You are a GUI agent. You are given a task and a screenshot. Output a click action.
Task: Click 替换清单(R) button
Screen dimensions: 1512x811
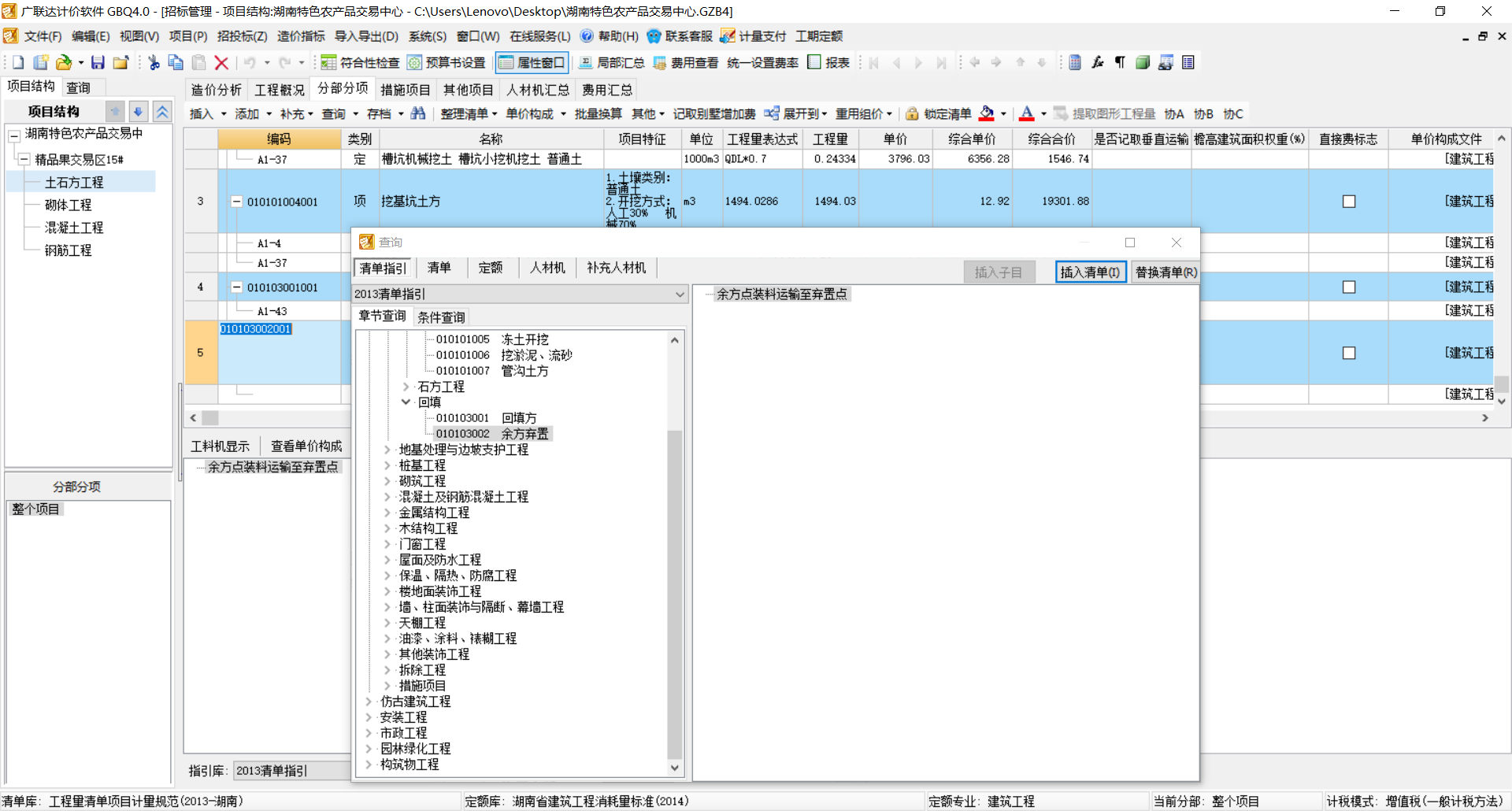pyautogui.click(x=1165, y=272)
